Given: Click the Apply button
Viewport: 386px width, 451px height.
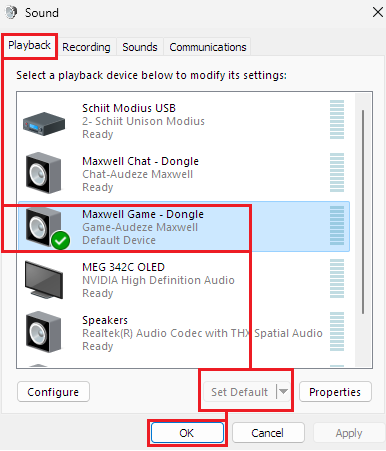Looking at the screenshot, I should point(349,433).
